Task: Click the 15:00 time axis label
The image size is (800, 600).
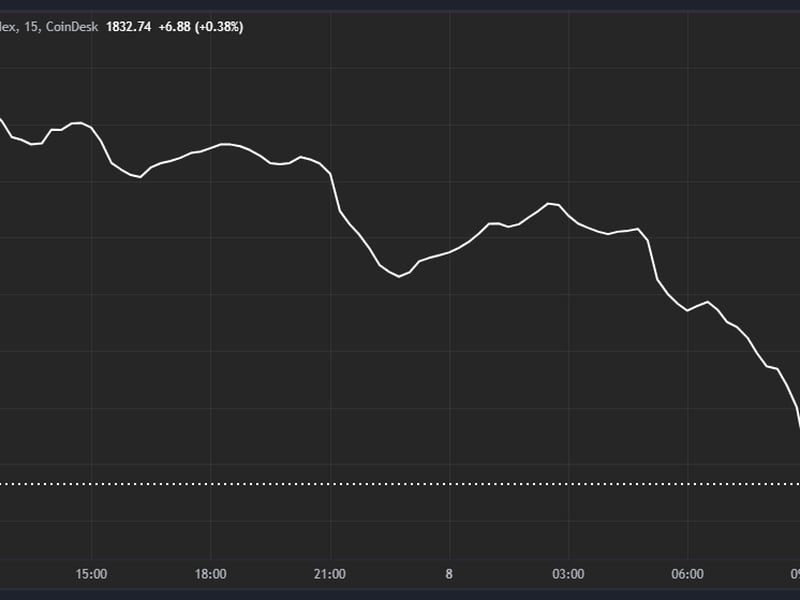Action: tap(89, 575)
